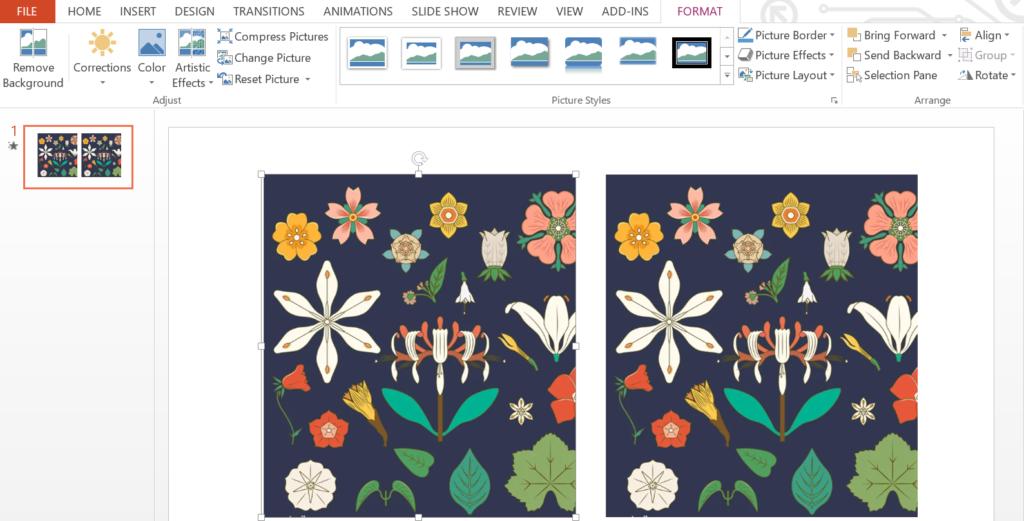
Task: Open the FILE backstage tab
Action: (27, 11)
